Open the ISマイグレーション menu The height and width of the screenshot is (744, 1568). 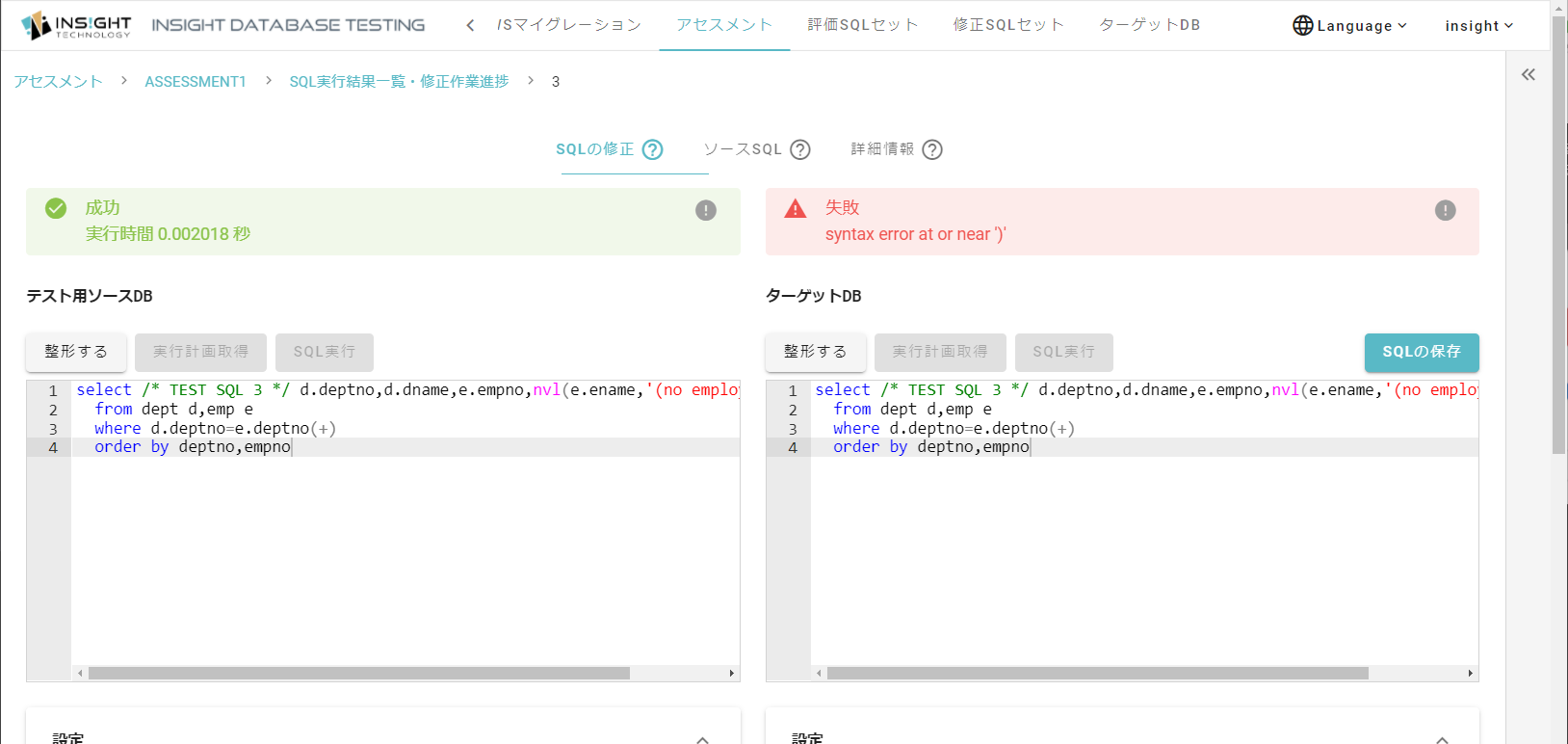tap(568, 25)
